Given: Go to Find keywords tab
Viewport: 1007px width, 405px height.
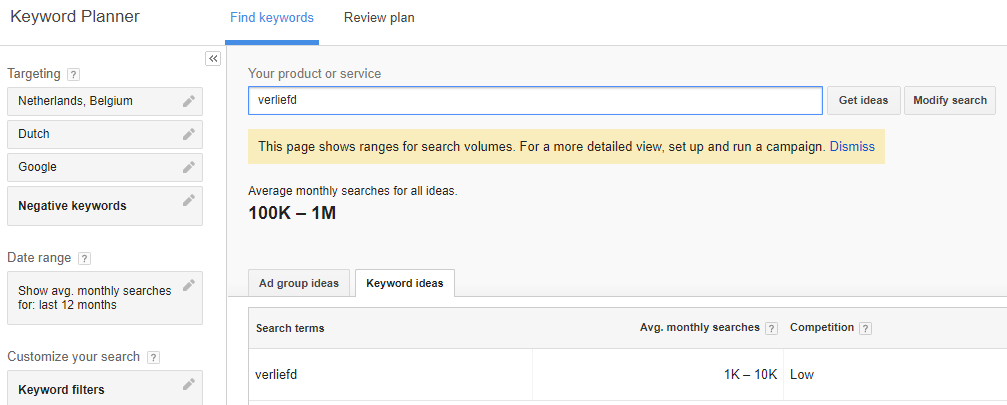Looking at the screenshot, I should [272, 18].
